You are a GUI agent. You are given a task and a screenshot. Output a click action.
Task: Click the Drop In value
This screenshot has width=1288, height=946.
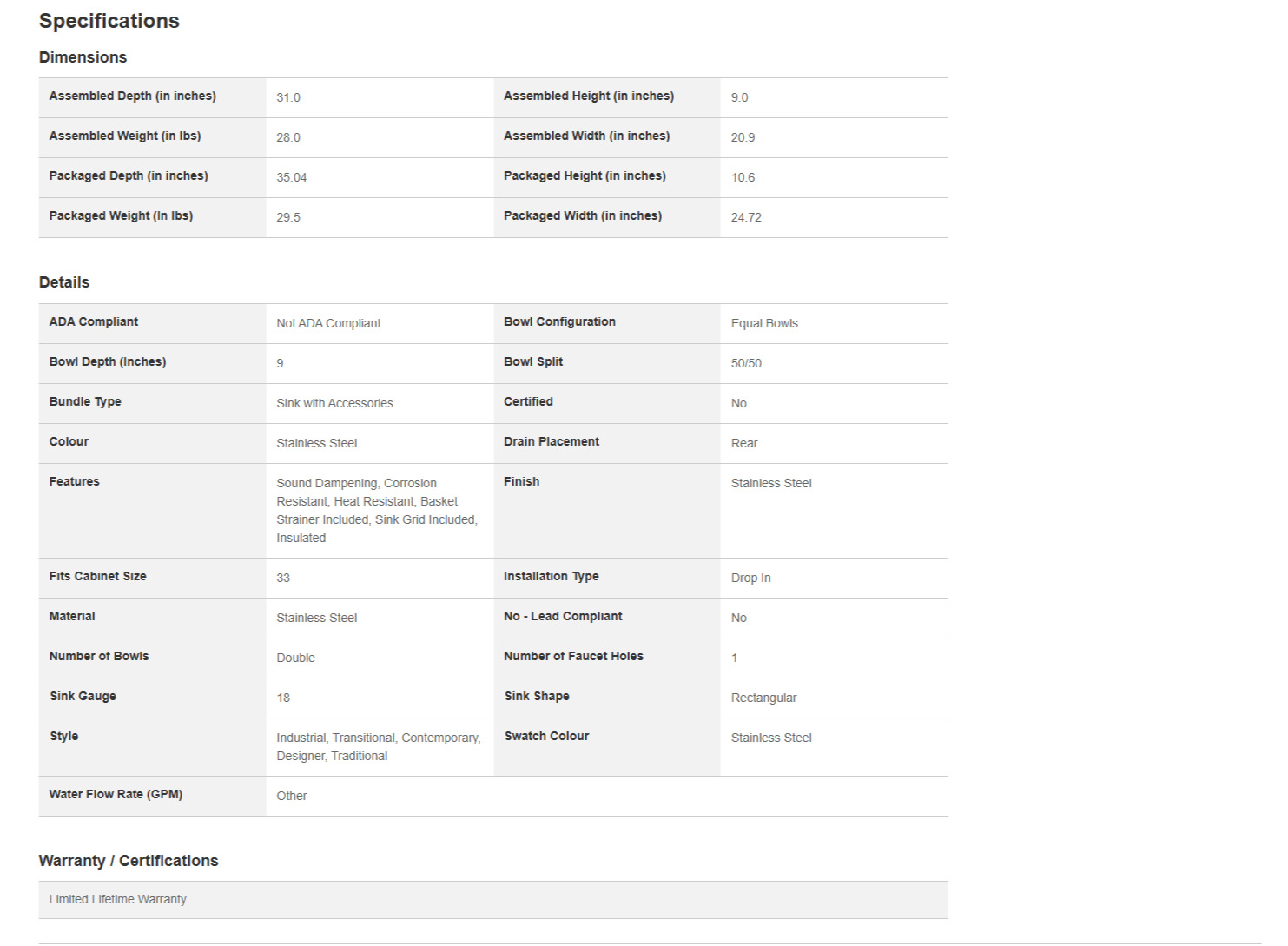750,578
